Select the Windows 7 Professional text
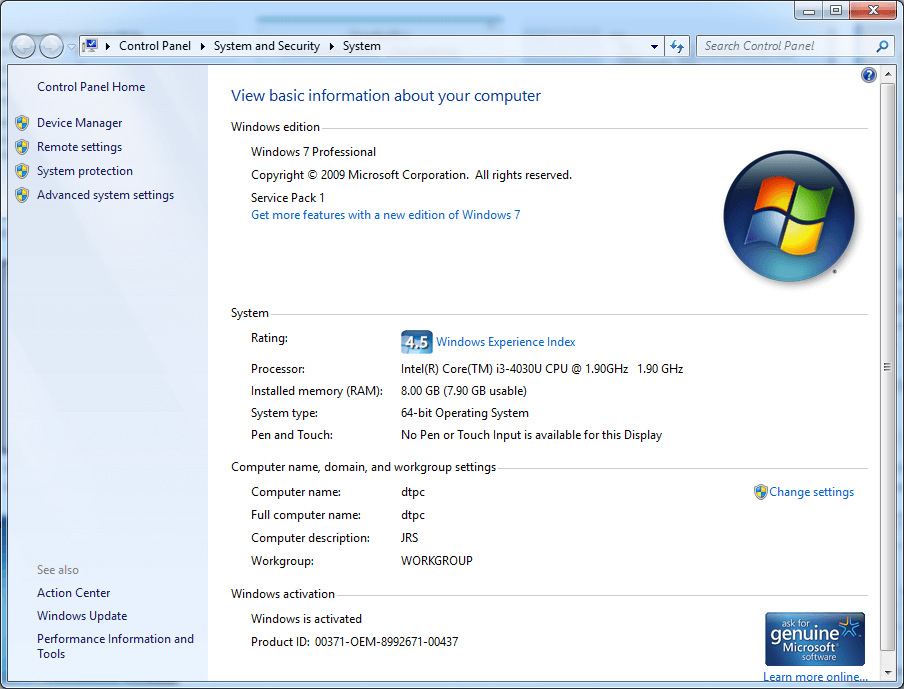The height and width of the screenshot is (689, 904). (x=313, y=152)
